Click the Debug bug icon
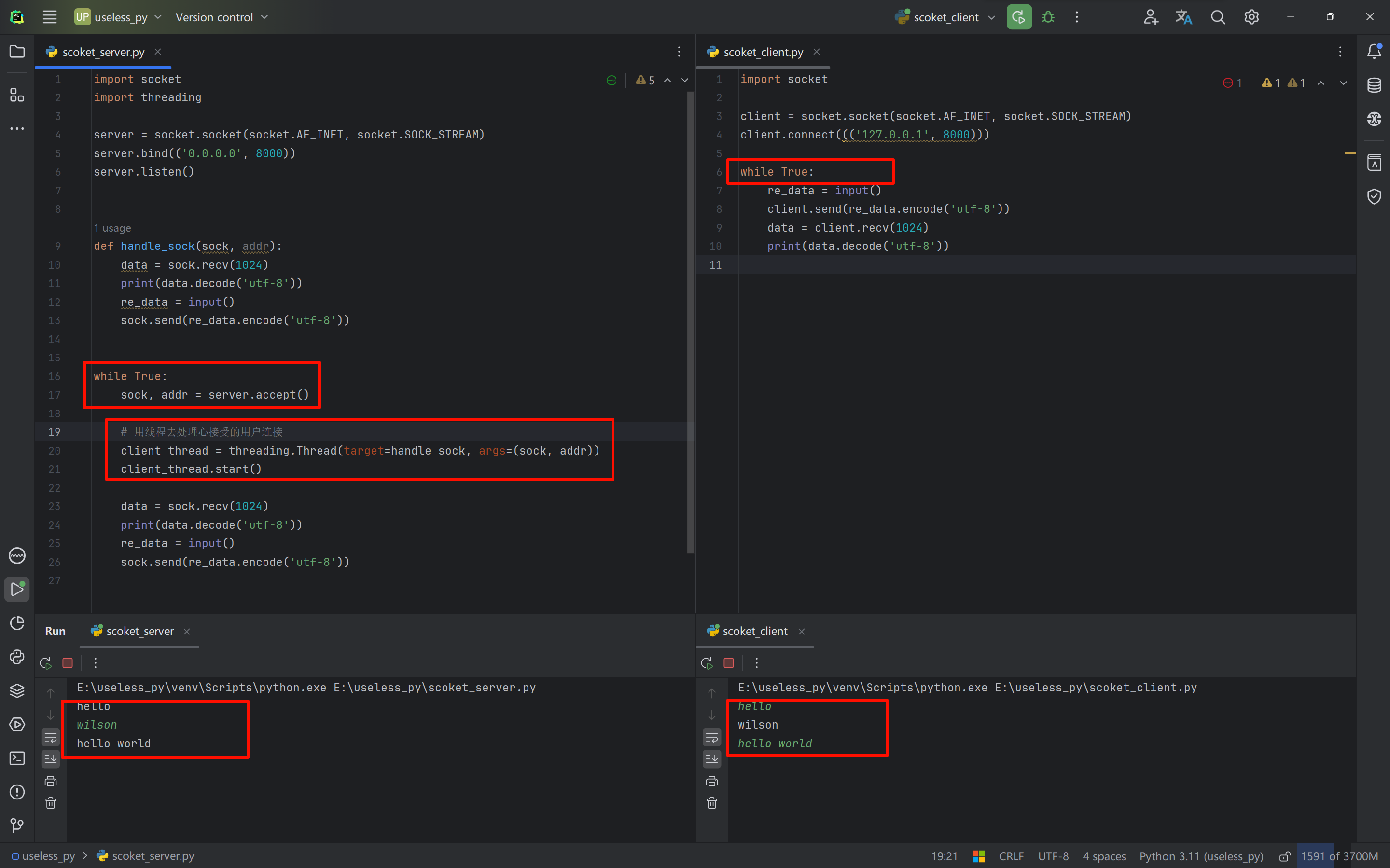This screenshot has width=1390, height=868. [1048, 17]
